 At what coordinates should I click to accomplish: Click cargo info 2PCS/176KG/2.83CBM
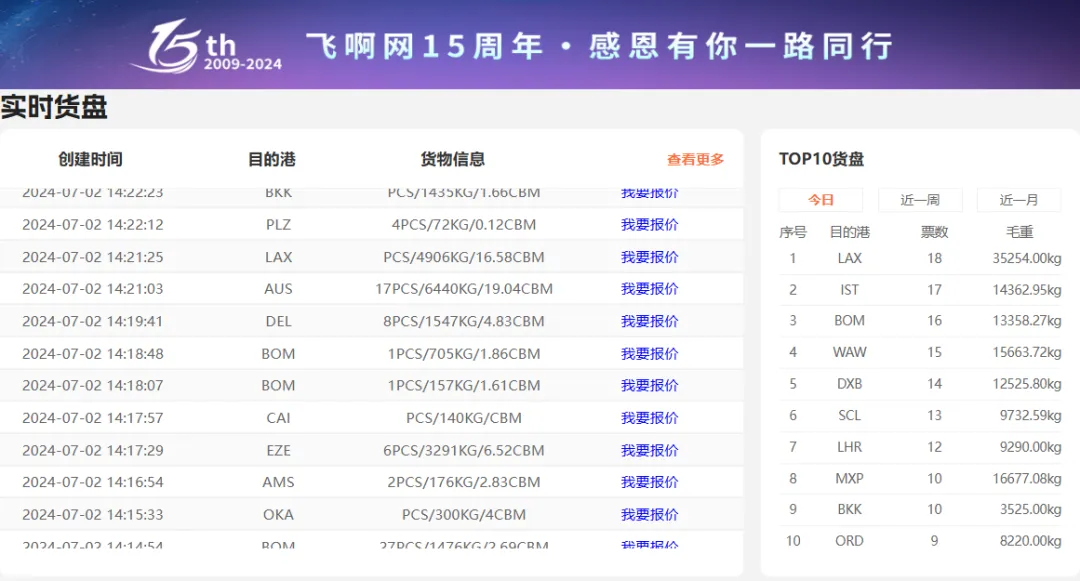click(x=464, y=482)
